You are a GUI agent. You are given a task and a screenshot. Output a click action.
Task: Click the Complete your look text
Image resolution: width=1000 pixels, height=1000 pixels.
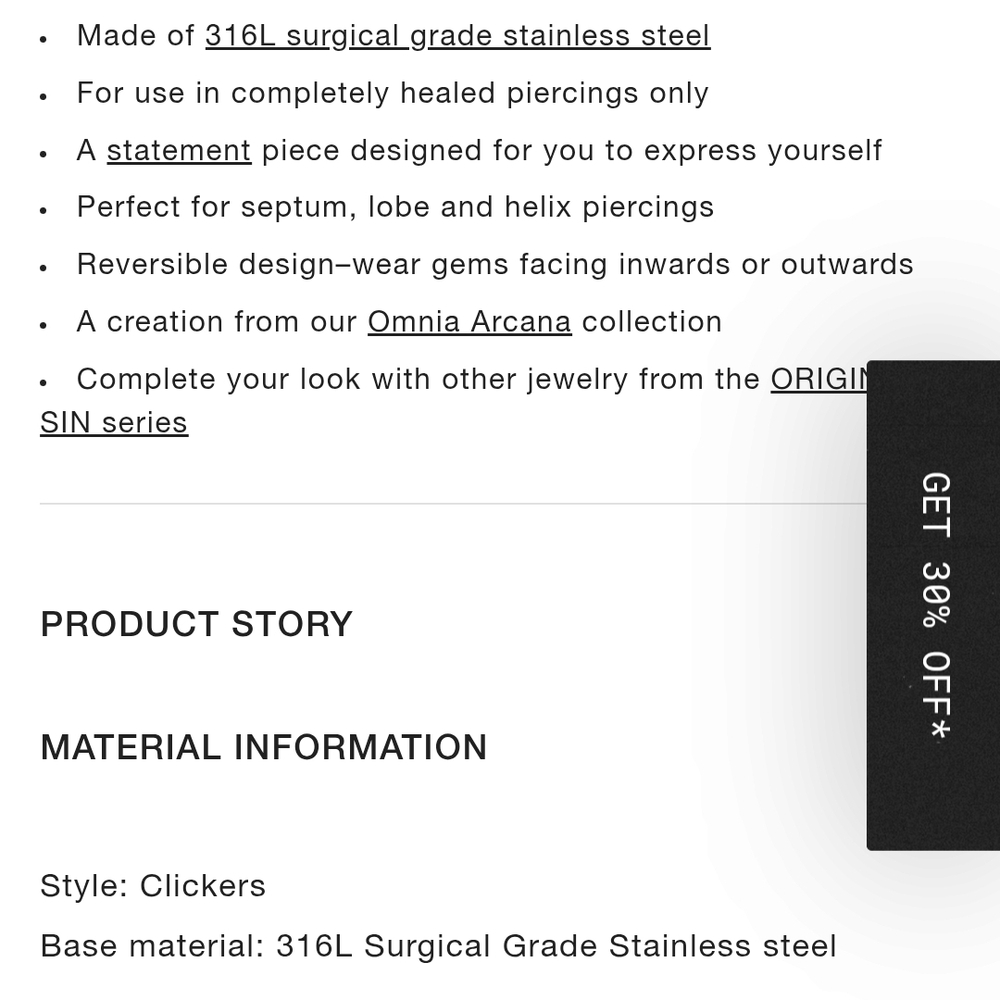click(218, 379)
